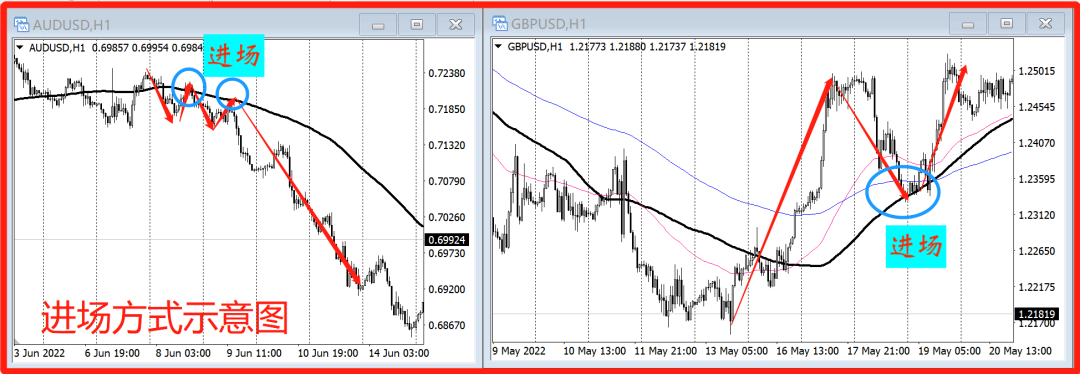Click price level 1.25015 on GBPUSD scale
Screen dimensions: 1080x374
pyautogui.click(x=1037, y=72)
